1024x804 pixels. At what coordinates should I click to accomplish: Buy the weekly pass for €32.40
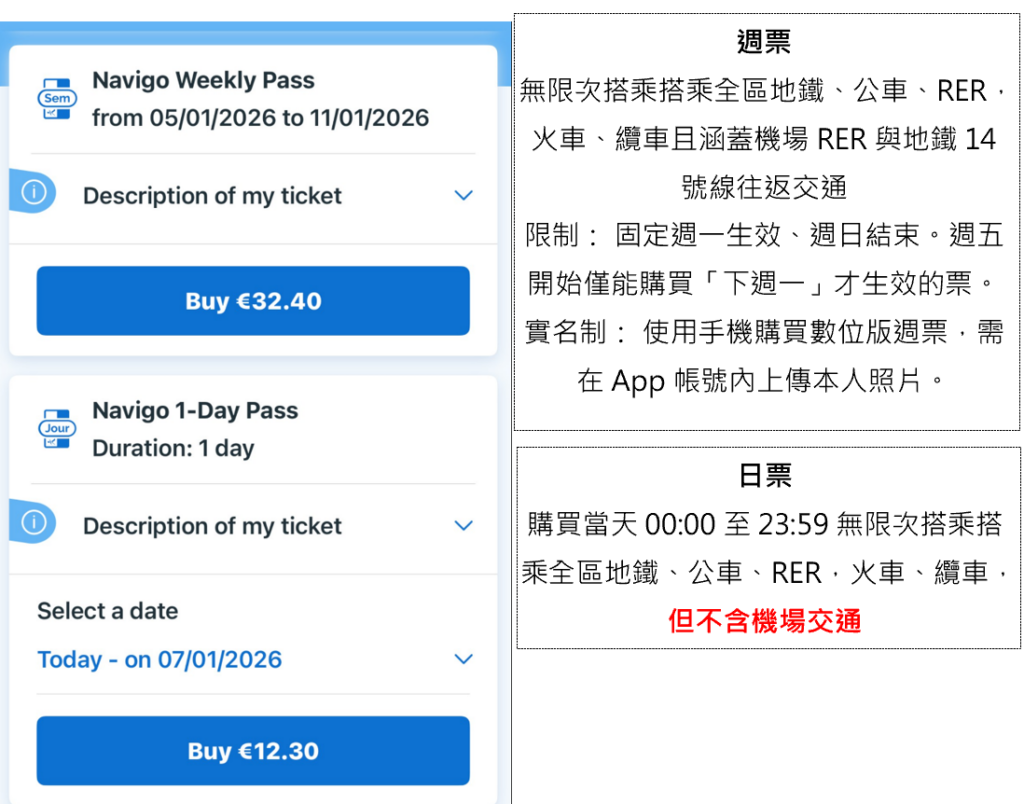253,301
